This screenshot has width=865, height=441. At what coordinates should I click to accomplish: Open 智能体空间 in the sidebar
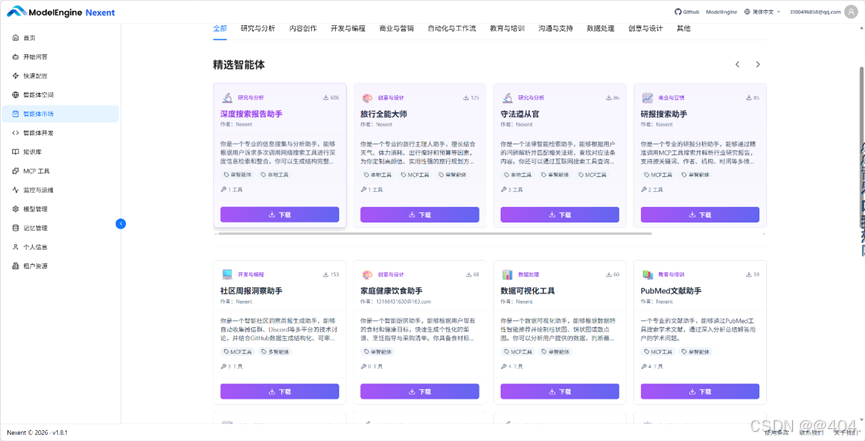pos(61,95)
